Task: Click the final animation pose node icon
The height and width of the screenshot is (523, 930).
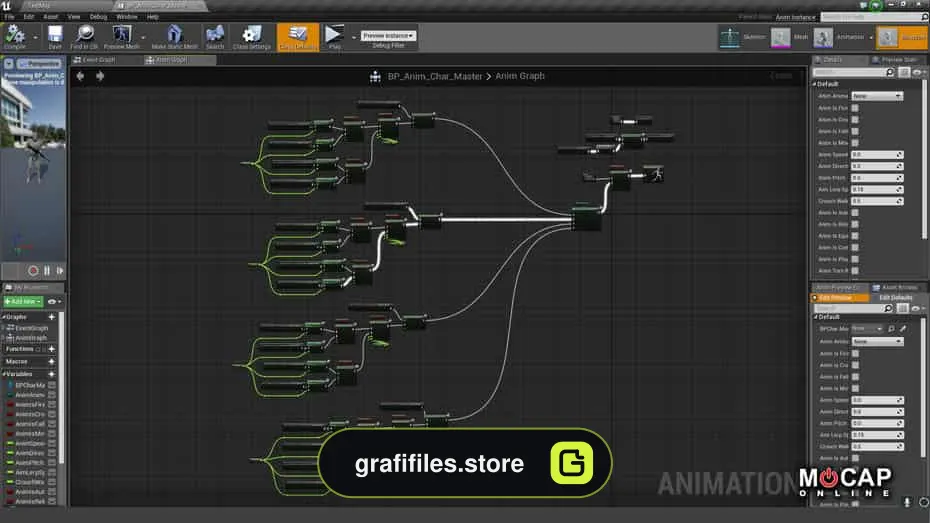Action: pos(657,174)
